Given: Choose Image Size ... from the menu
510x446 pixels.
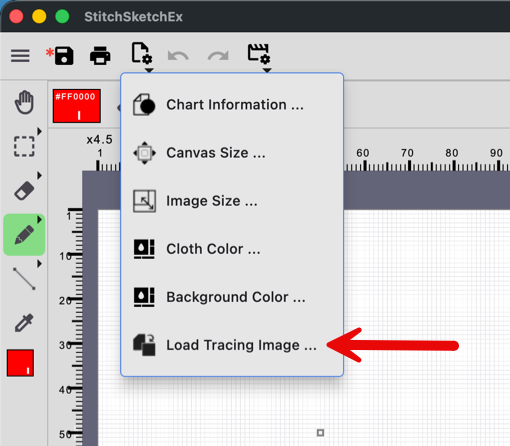Looking at the screenshot, I should pos(232,201).
